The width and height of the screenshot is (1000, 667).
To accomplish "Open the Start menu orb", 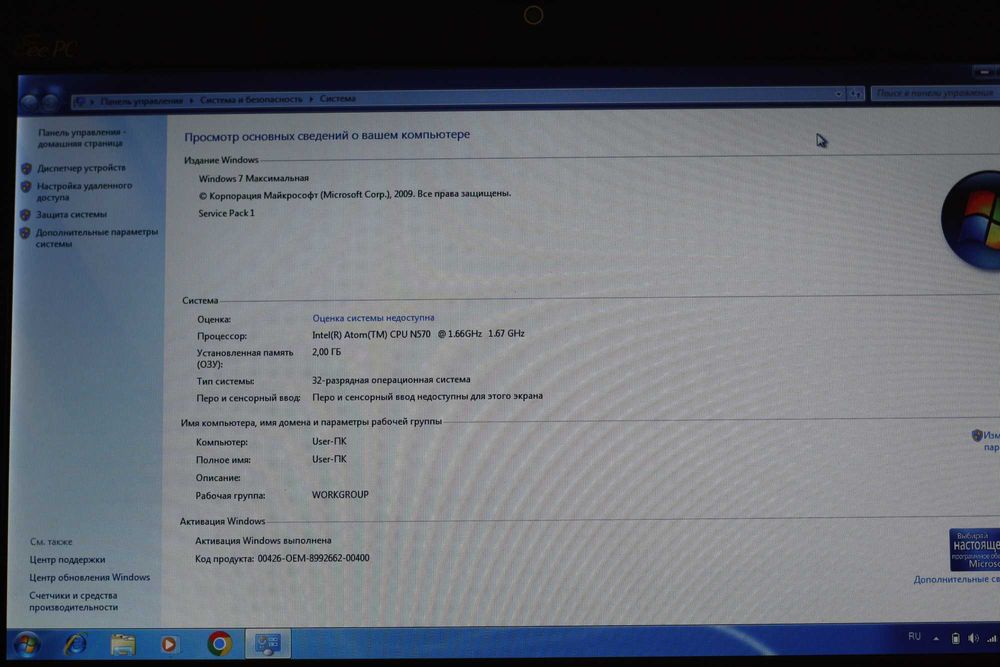I will pos(27,645).
